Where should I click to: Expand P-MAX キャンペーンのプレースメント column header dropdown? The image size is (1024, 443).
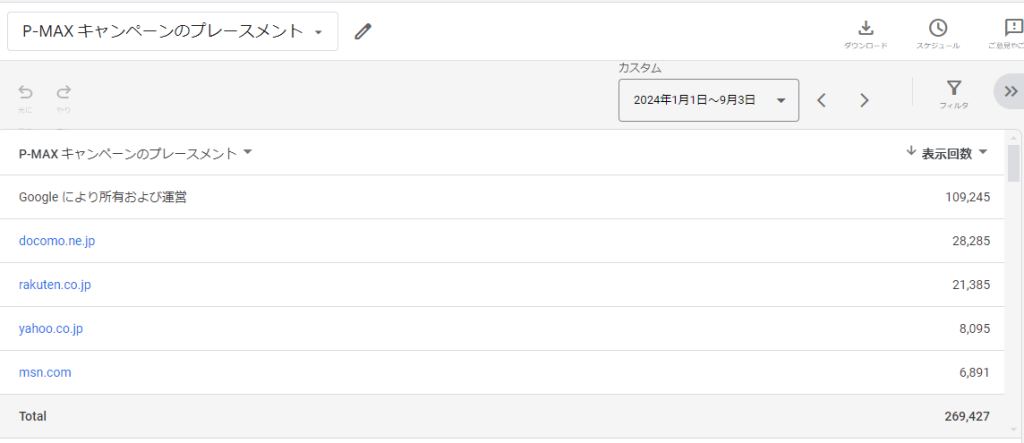click(248, 153)
